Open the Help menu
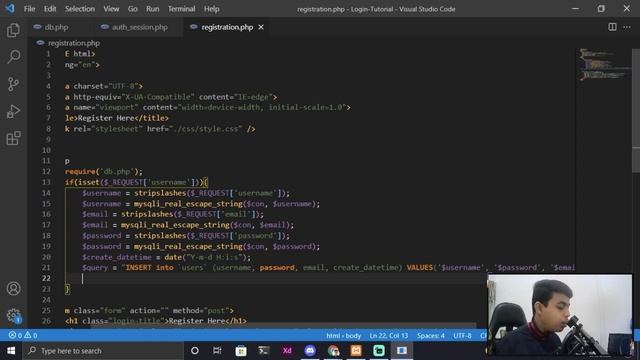640x360 pixels. coord(211,9)
